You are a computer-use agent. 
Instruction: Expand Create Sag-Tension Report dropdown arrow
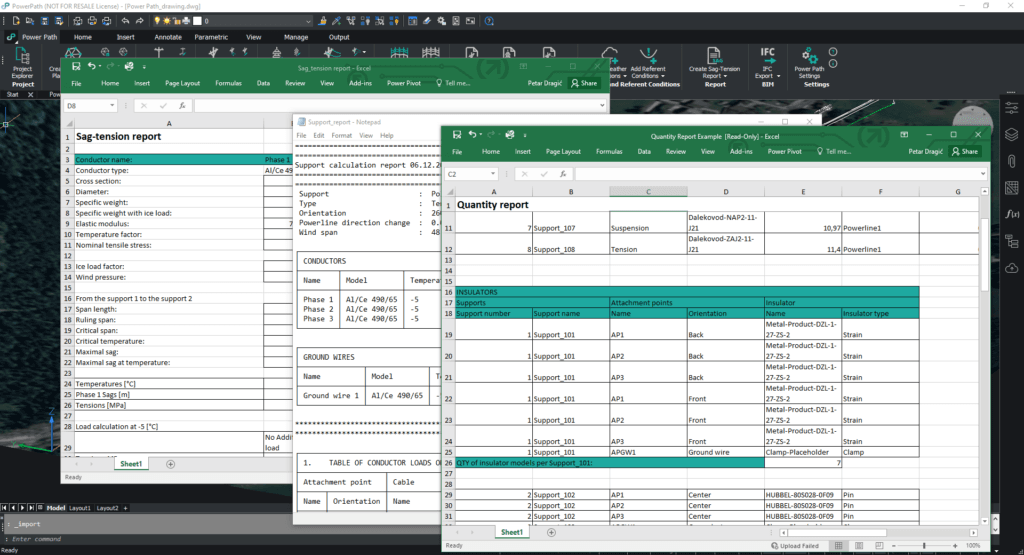click(724, 76)
